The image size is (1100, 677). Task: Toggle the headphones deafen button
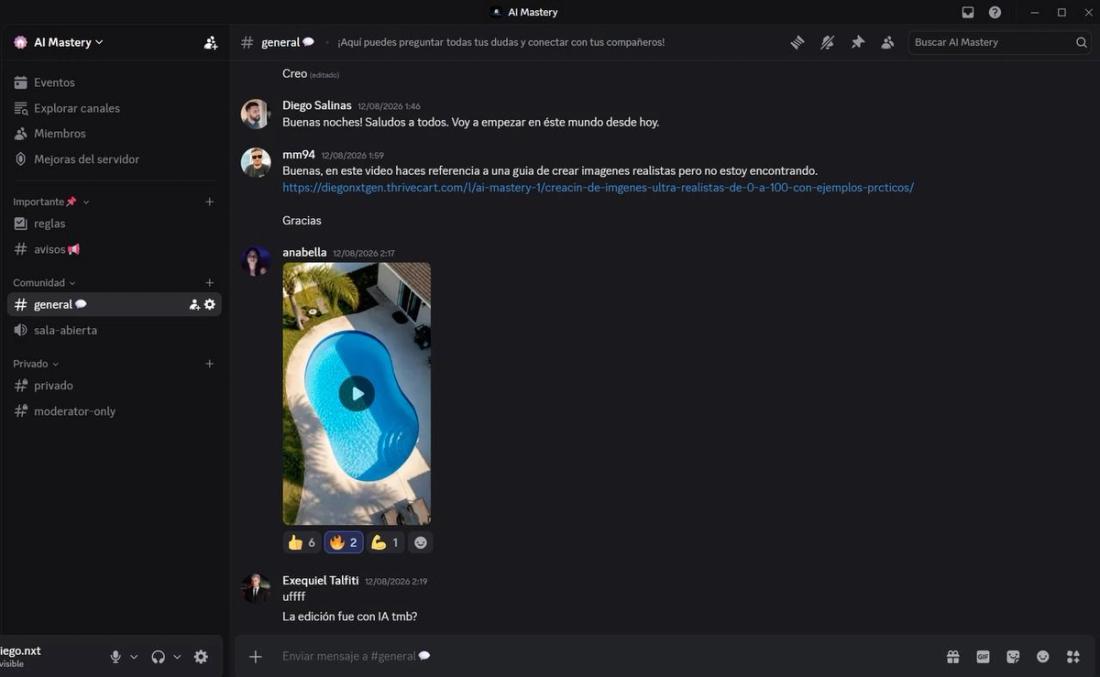[158, 657]
